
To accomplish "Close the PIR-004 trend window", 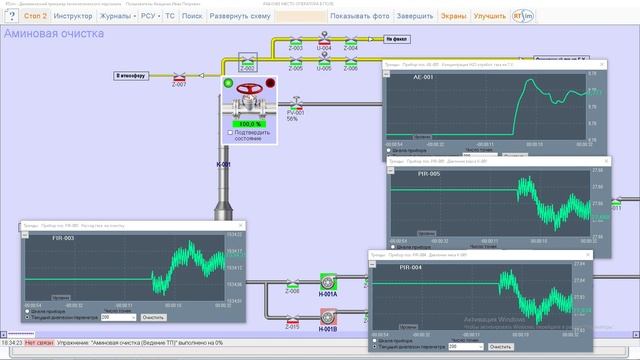I will pos(588,255).
